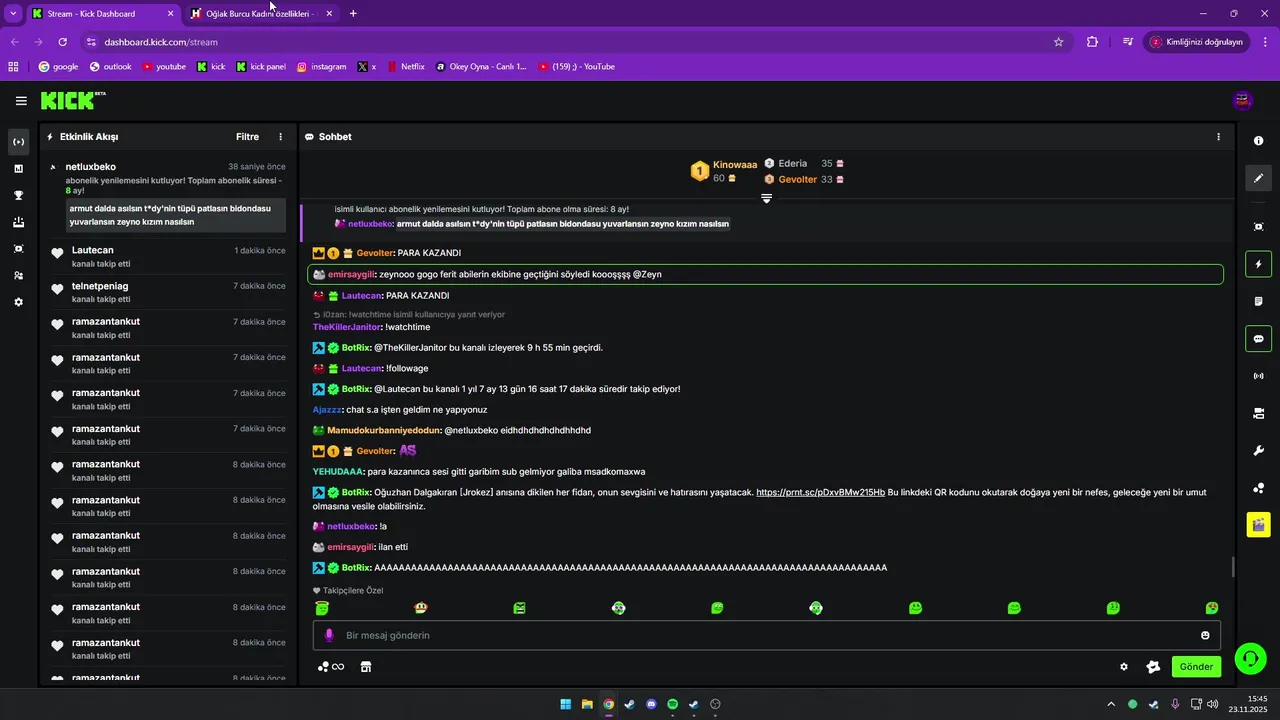Open Filtre in the Etkinlik Akışı panel
The image size is (1280, 720).
click(x=247, y=137)
